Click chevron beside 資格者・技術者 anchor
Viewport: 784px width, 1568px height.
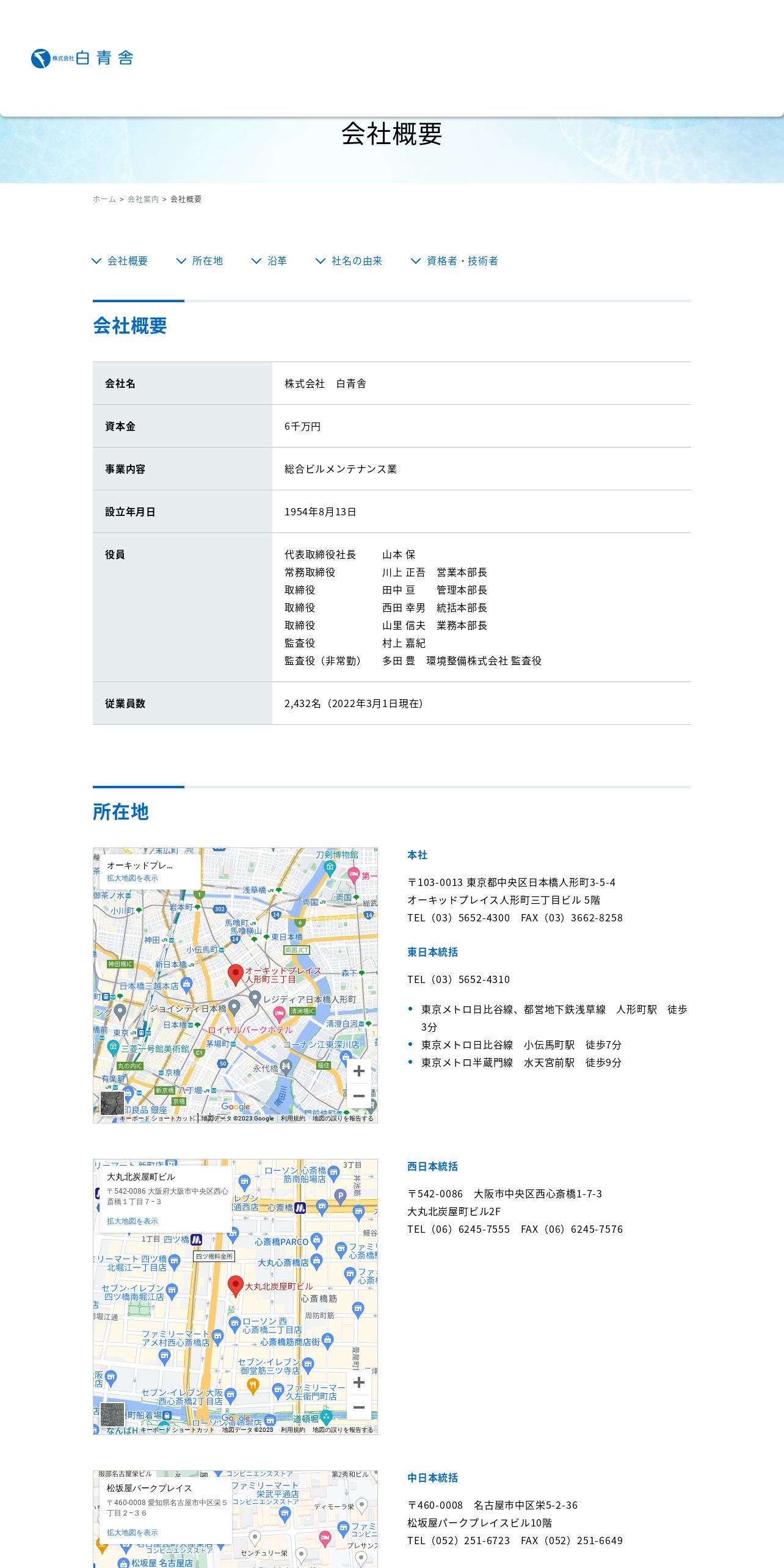[x=415, y=261]
